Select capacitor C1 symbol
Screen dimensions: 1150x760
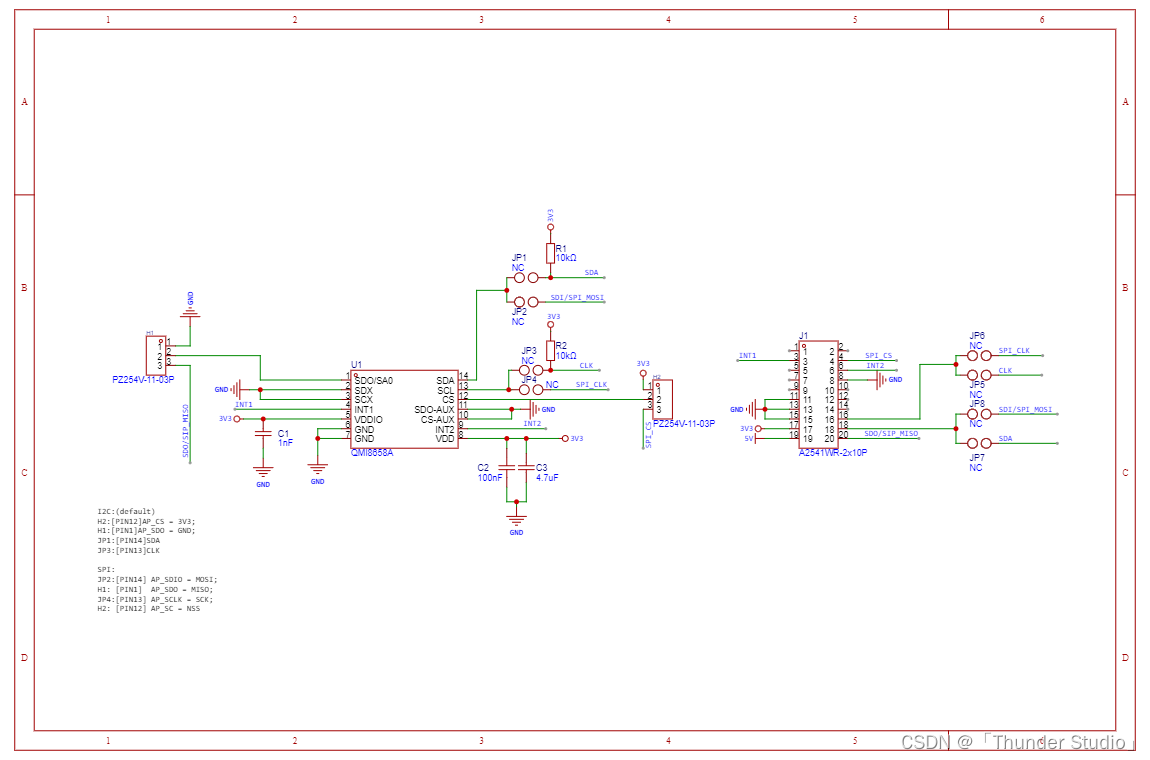pyautogui.click(x=263, y=434)
